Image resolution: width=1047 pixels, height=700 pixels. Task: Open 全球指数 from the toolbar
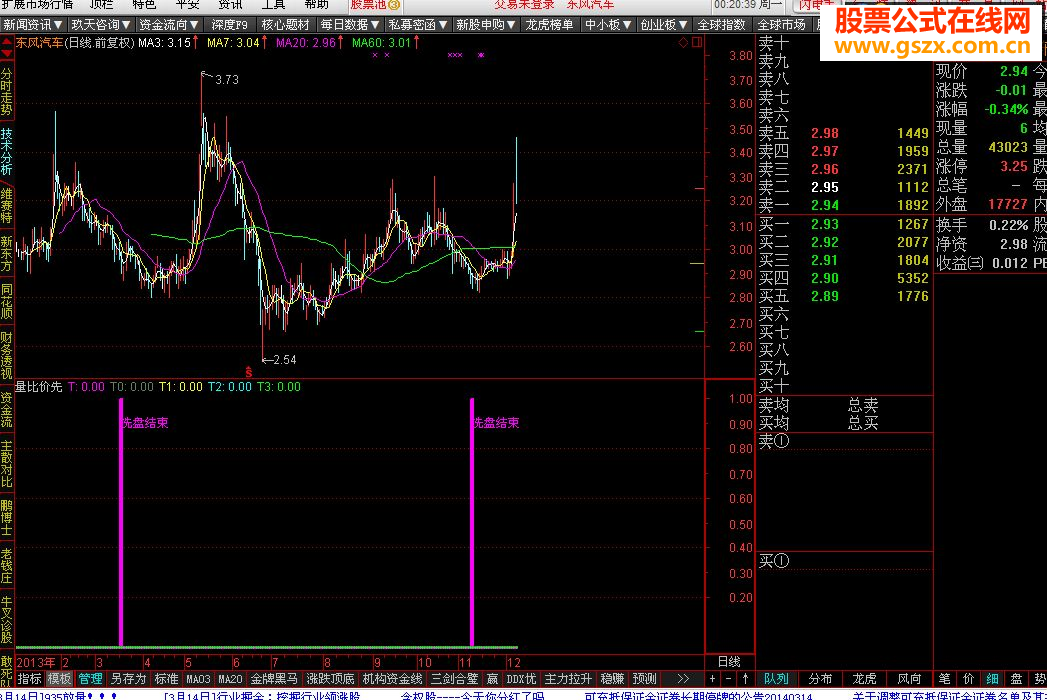[x=721, y=25]
